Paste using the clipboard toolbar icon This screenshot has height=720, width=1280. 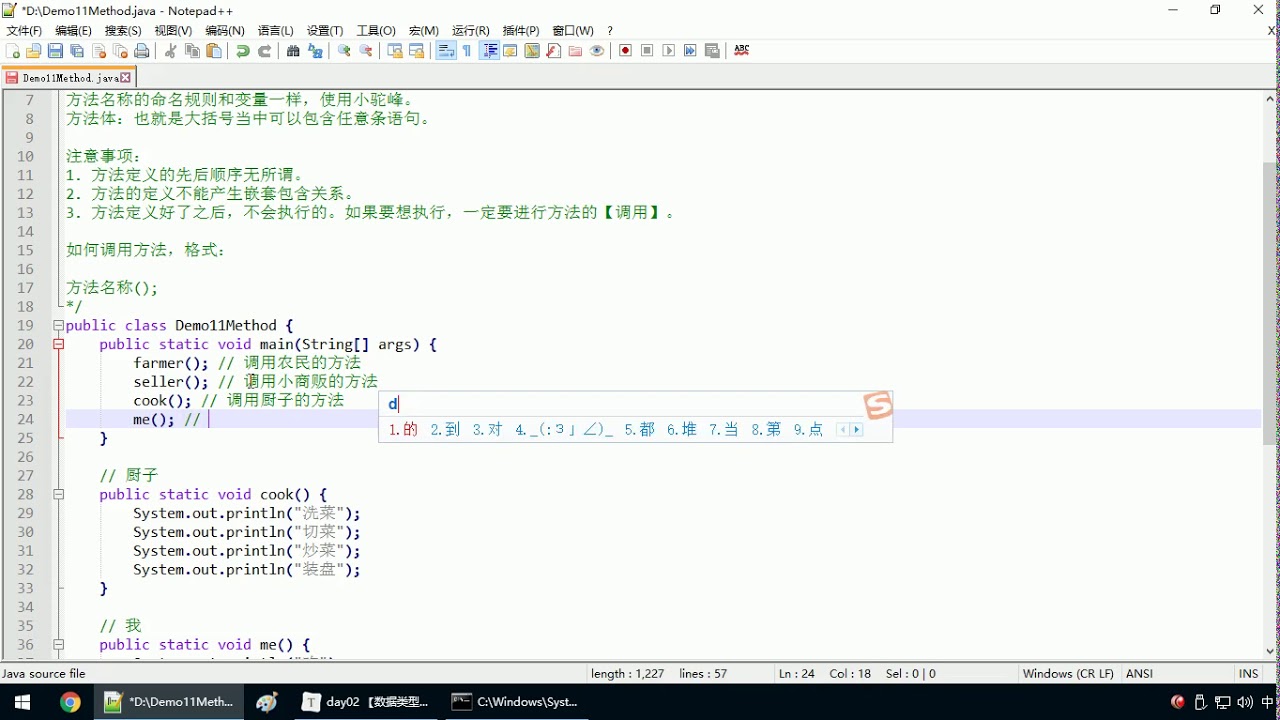(x=214, y=50)
